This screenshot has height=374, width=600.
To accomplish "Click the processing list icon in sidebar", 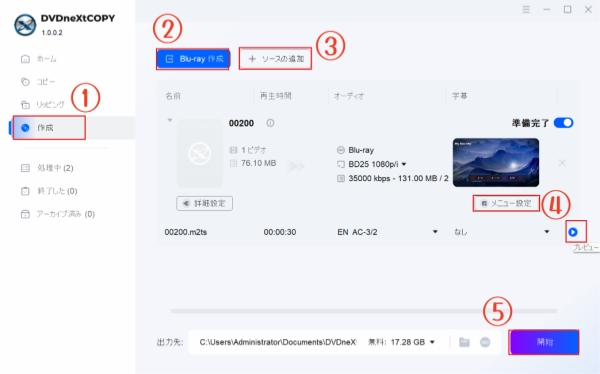I will click(x=25, y=168).
